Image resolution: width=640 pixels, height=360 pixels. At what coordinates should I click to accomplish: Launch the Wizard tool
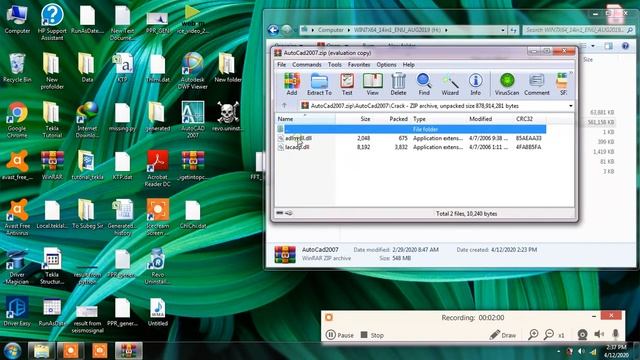450,84
